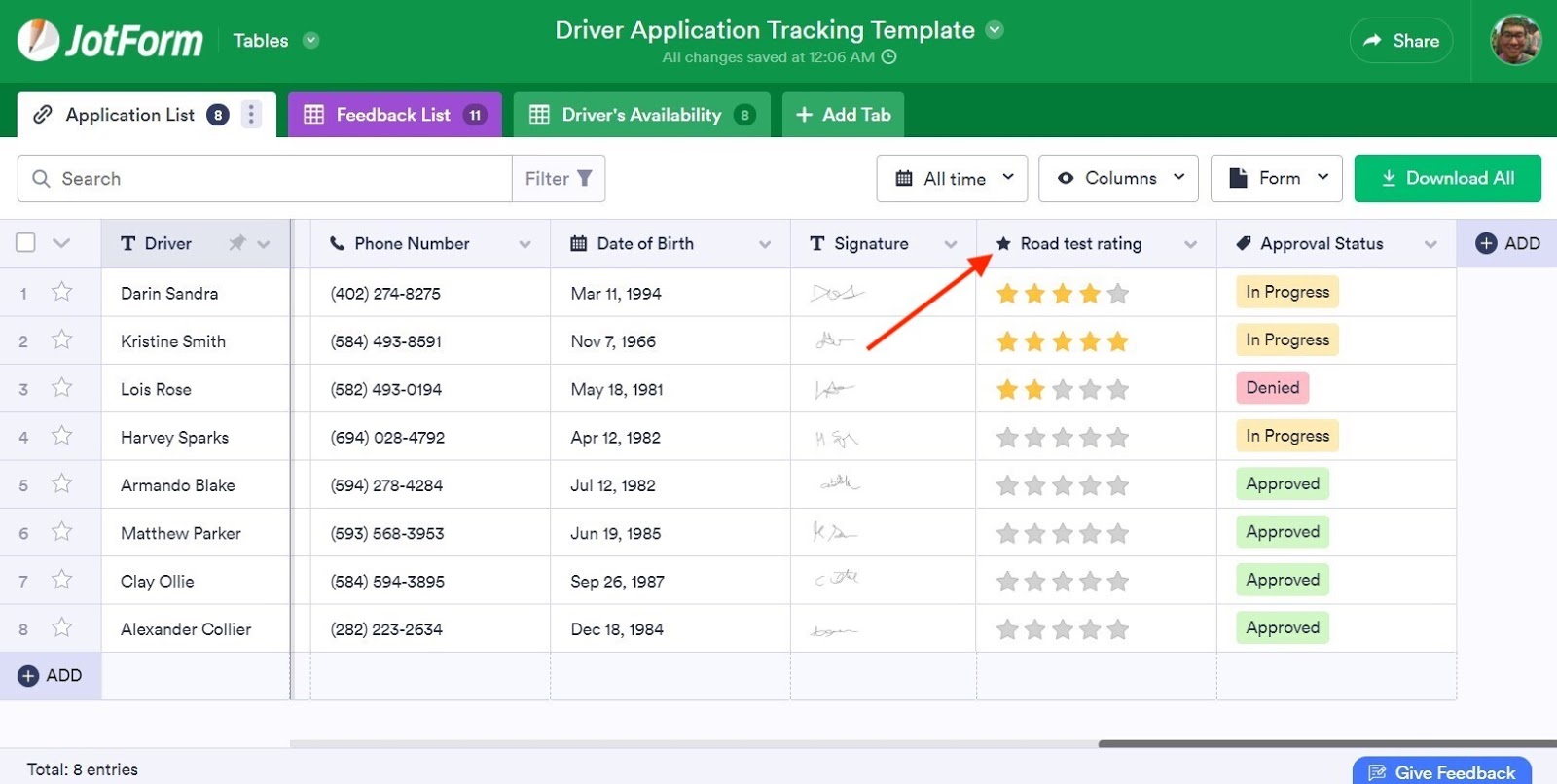Click into the Search field
The height and width of the screenshot is (784, 1557).
(x=272, y=179)
